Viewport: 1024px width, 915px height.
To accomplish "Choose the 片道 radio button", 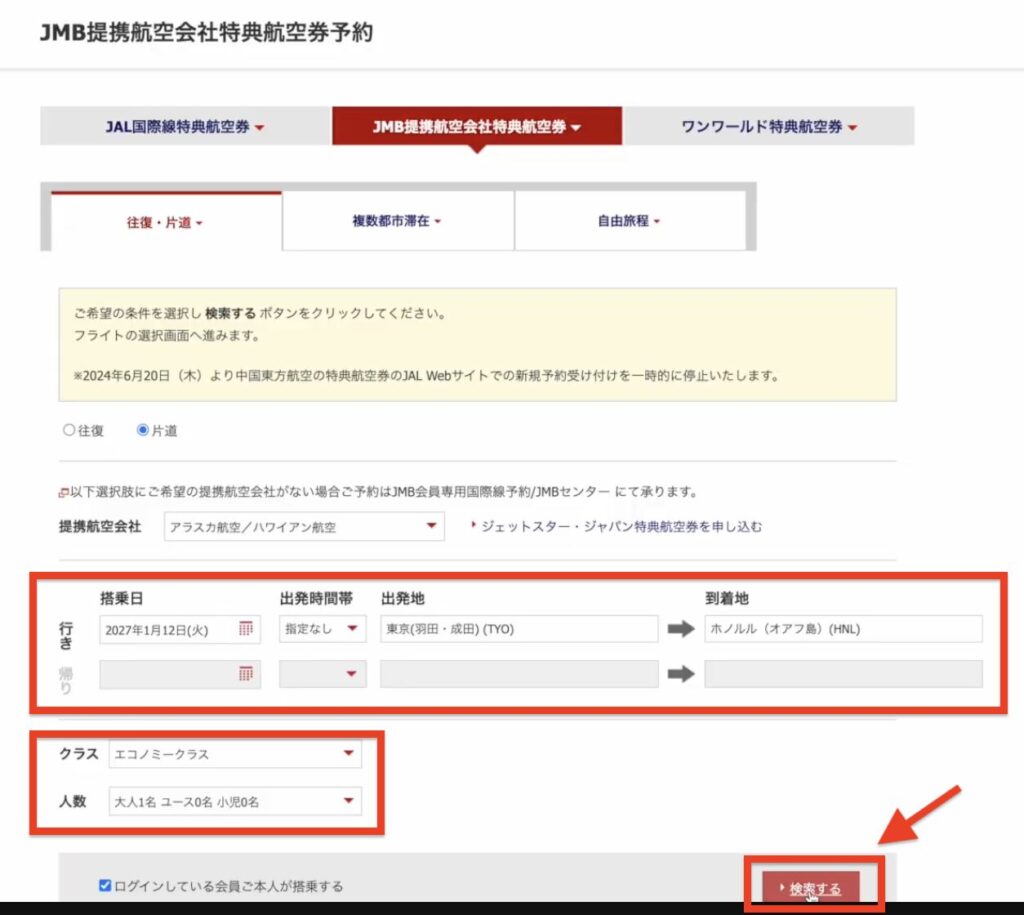I will pos(142,430).
